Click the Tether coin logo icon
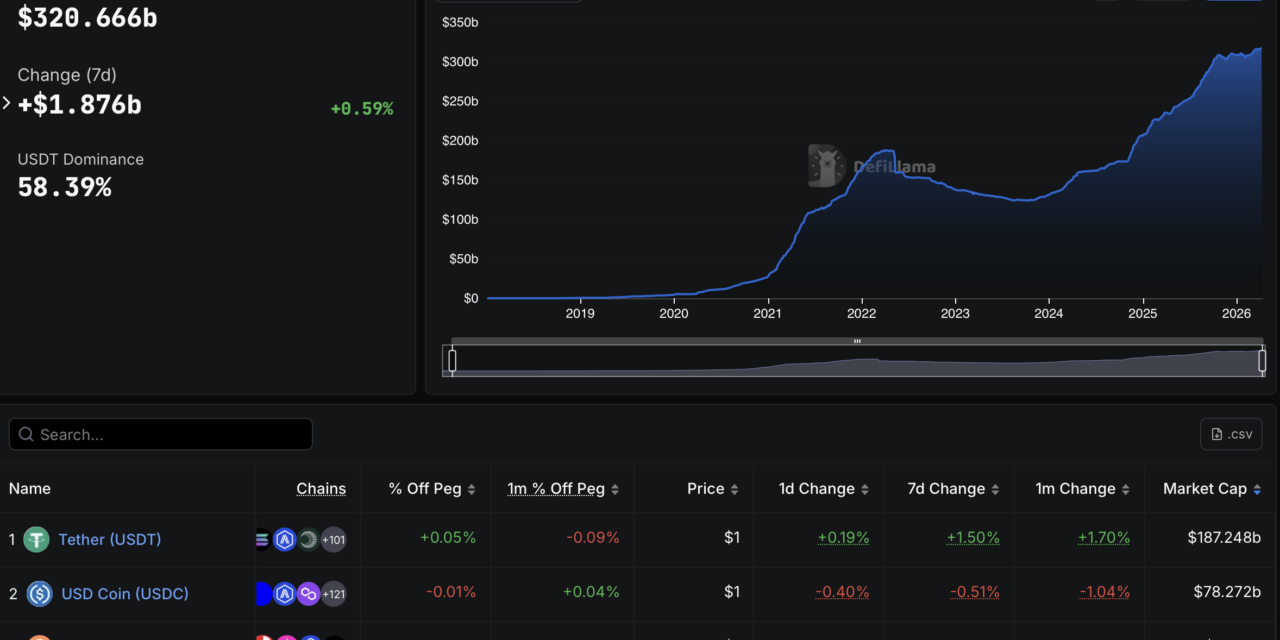This screenshot has width=1280, height=640. [37, 539]
